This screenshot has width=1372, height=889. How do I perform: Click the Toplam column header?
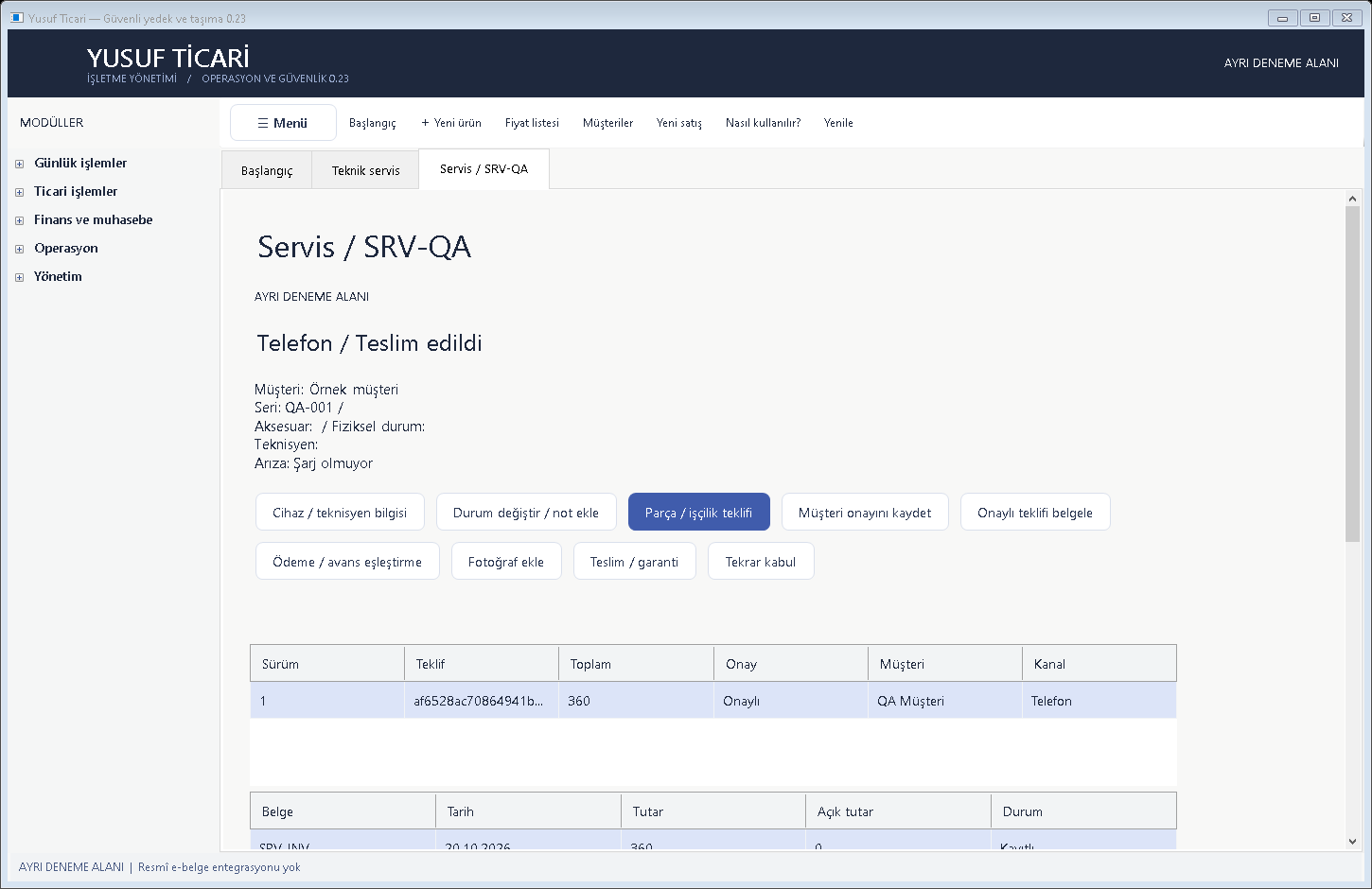coord(636,664)
